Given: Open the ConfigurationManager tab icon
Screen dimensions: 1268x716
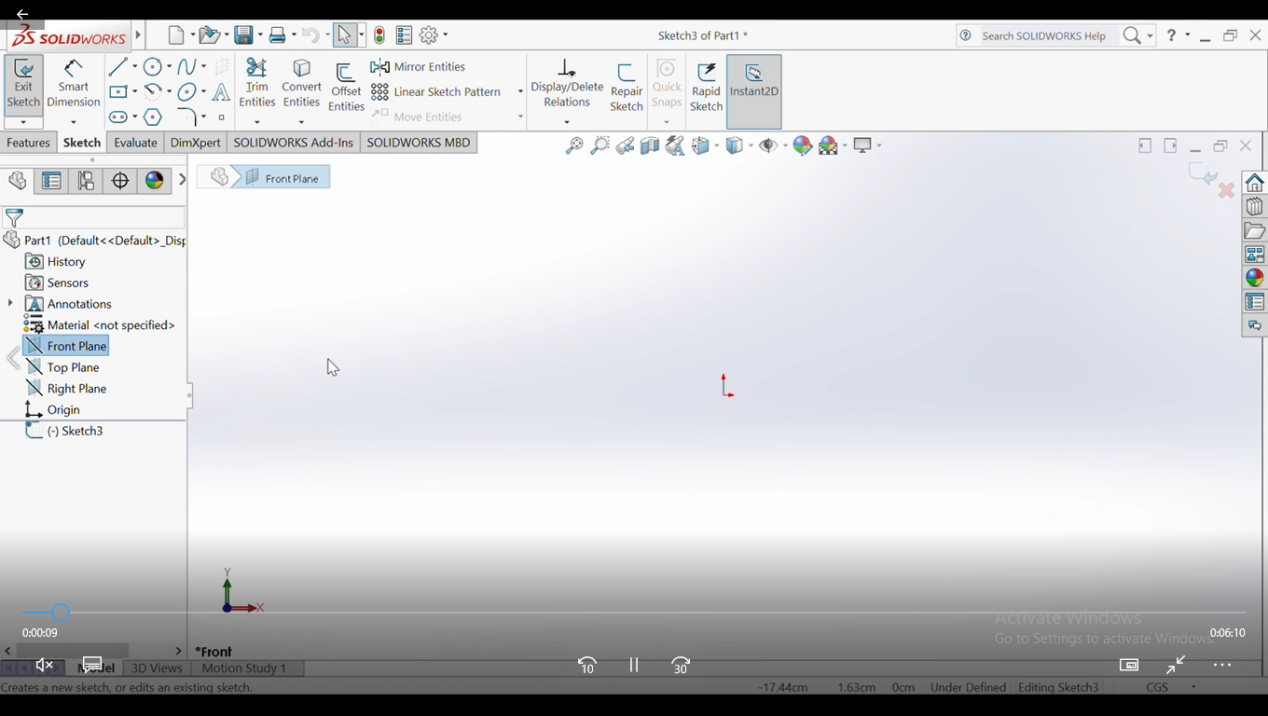Looking at the screenshot, I should (x=86, y=181).
